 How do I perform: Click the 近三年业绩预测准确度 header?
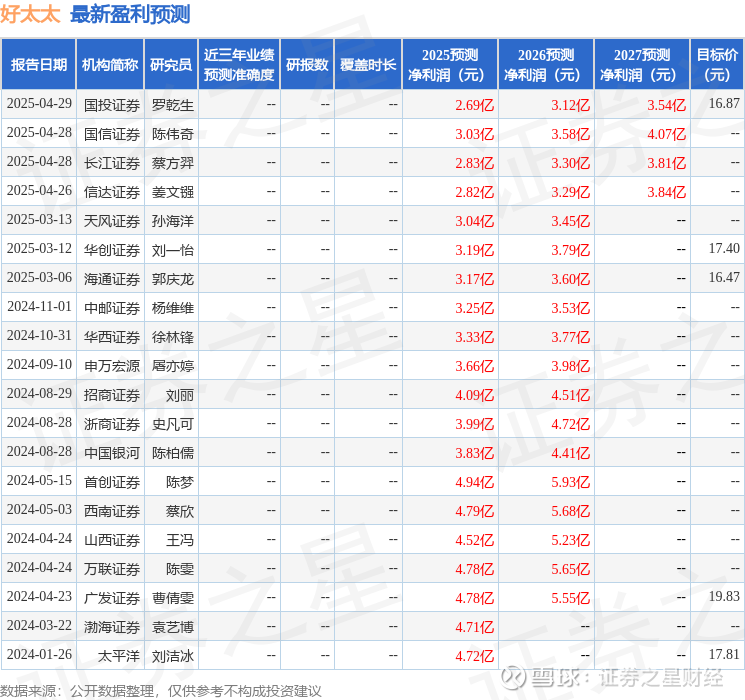[239, 65]
